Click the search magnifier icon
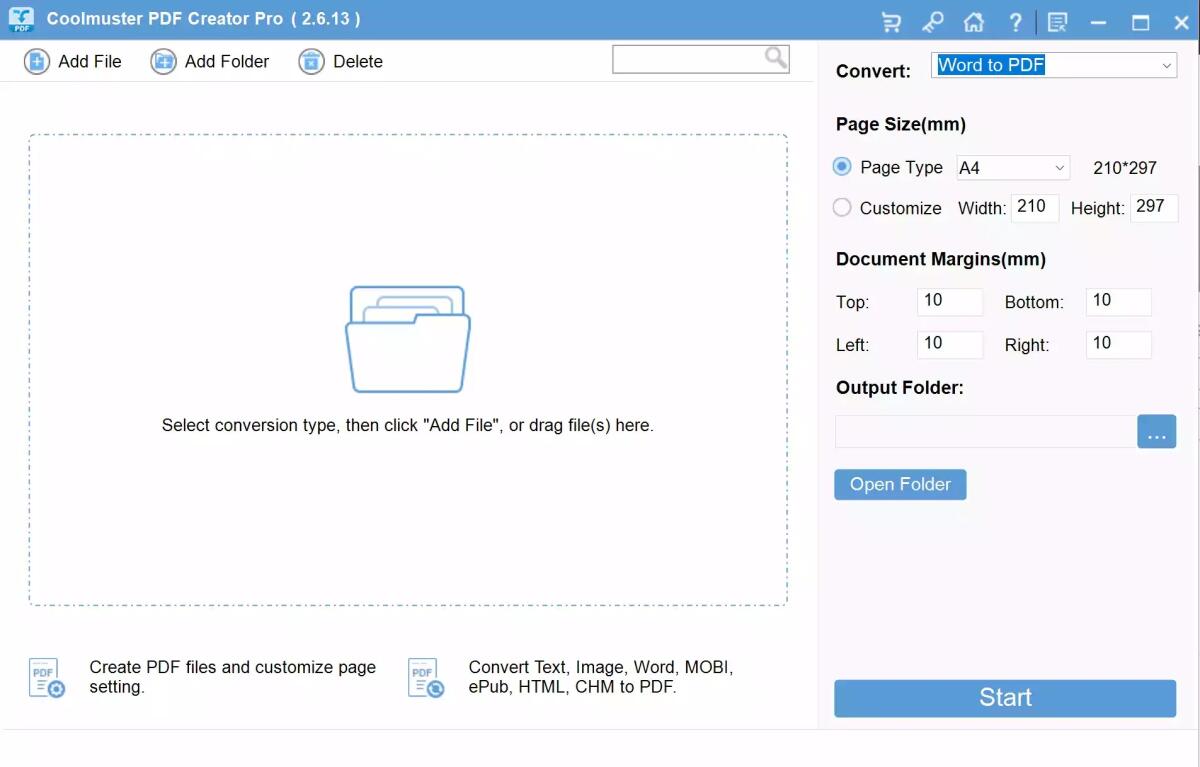Screen dimensions: 1200x767 775,58
